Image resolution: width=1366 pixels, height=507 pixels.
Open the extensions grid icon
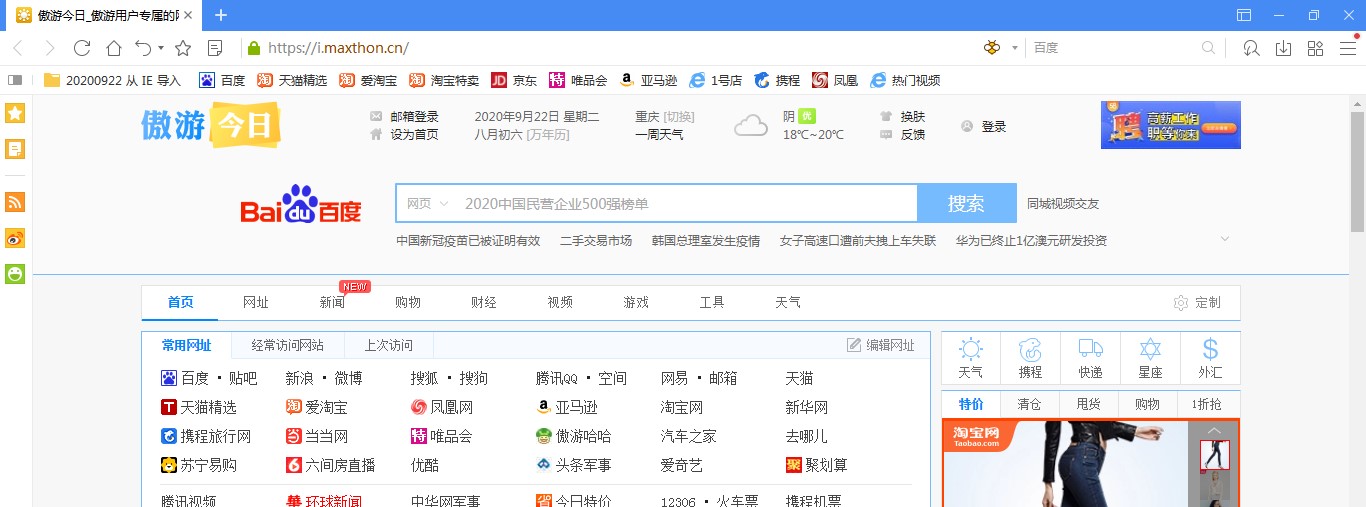[1316, 48]
